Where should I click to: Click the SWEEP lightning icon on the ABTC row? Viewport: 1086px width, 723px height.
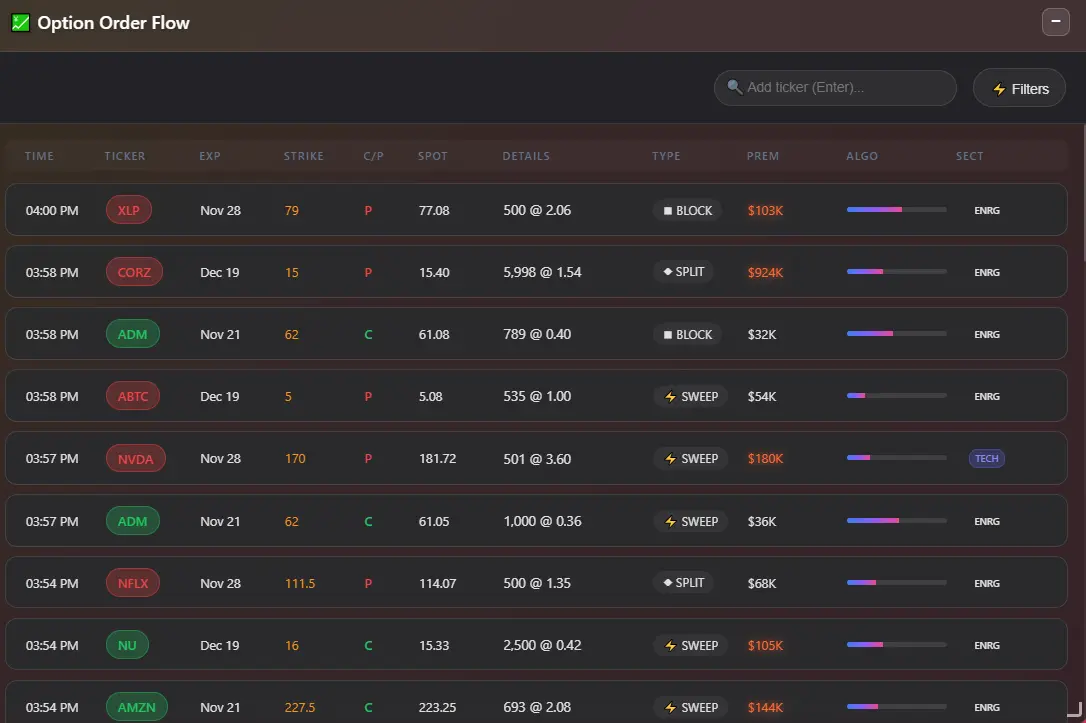[671, 396]
